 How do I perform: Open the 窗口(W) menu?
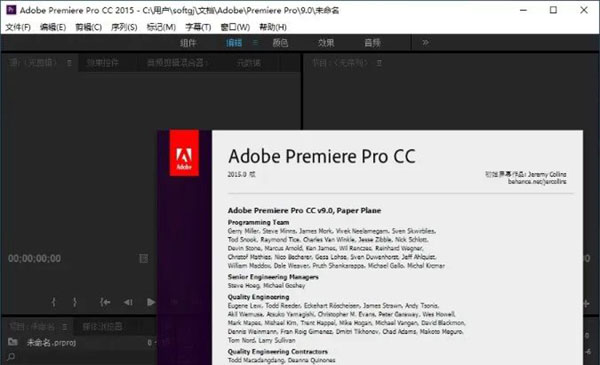tap(235, 27)
